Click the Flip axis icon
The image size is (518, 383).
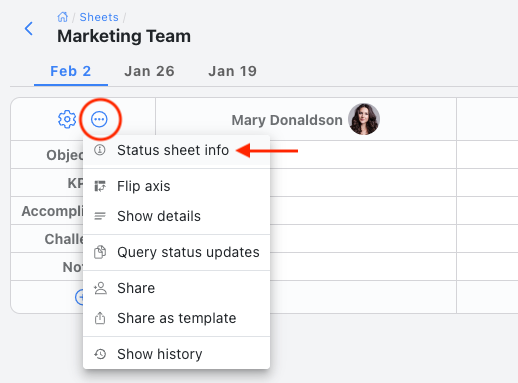[x=100, y=186]
